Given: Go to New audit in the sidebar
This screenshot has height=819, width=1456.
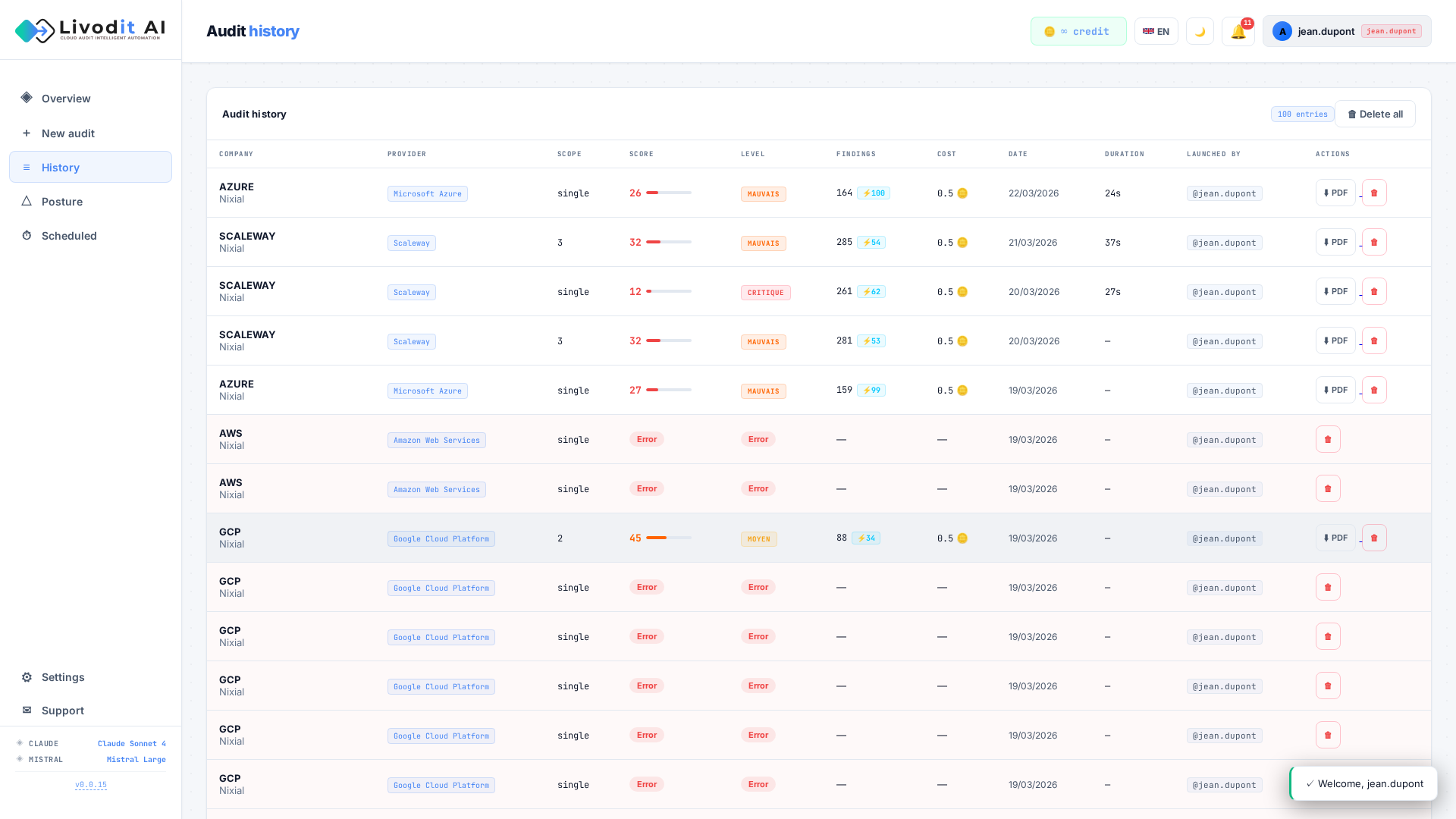Looking at the screenshot, I should 68,133.
